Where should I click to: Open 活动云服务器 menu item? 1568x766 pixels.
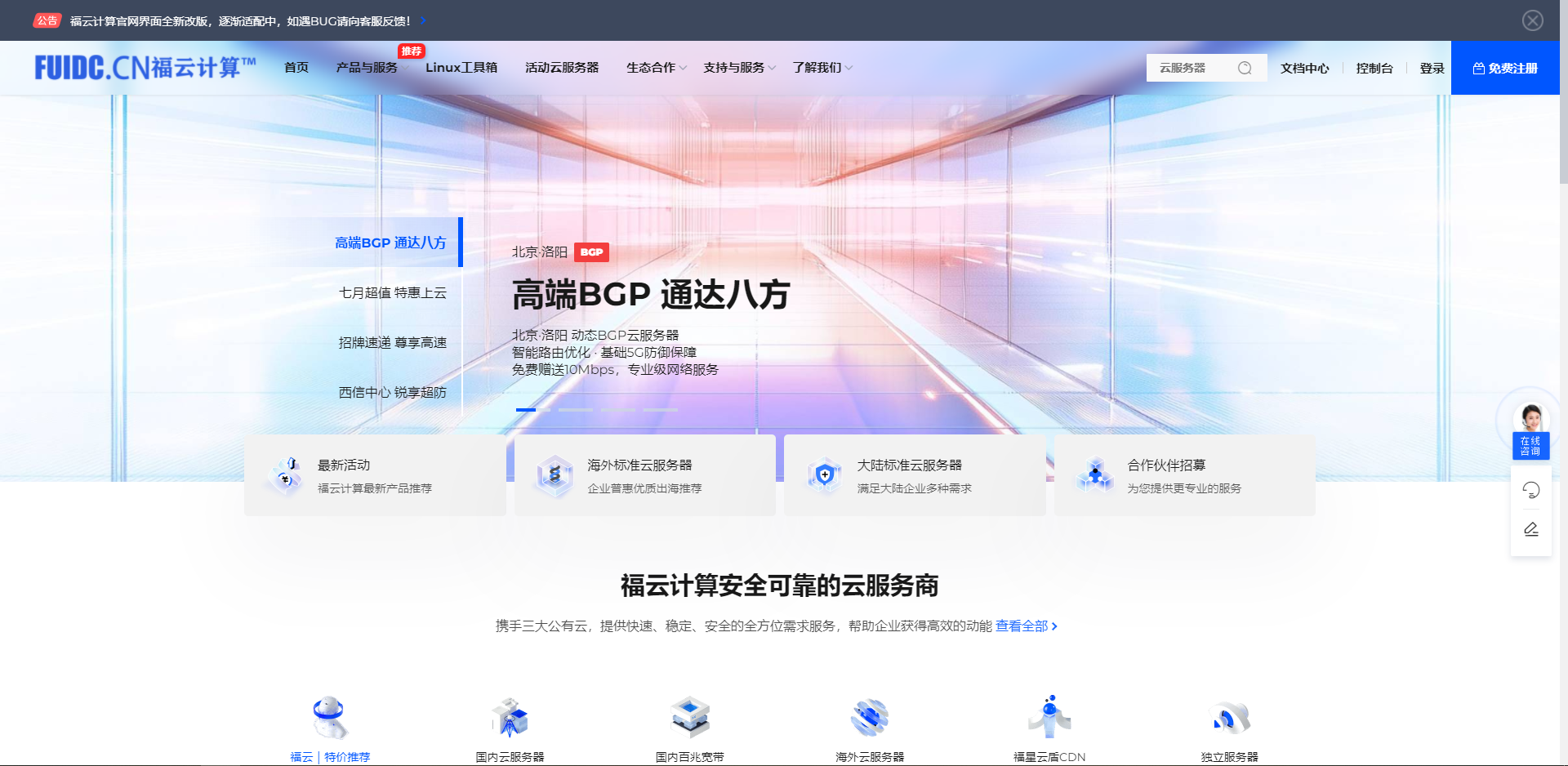(562, 68)
